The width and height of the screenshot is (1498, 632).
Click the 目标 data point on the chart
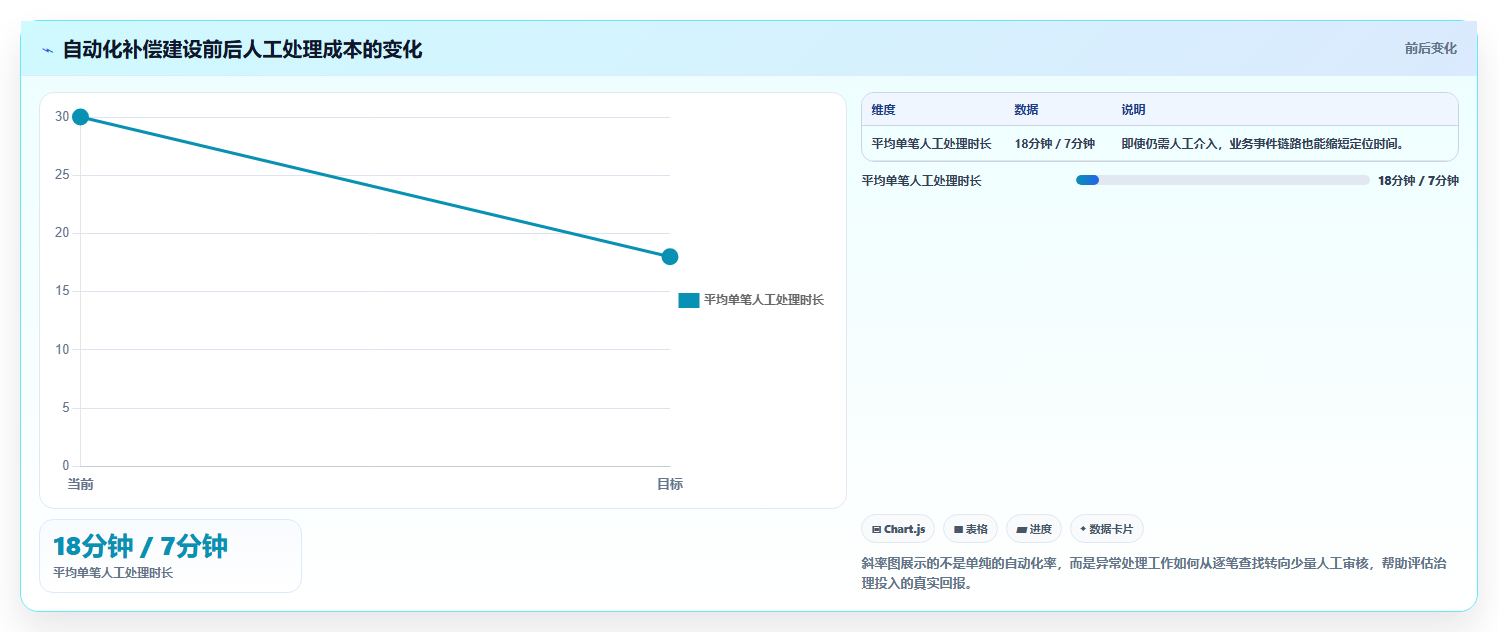click(670, 257)
